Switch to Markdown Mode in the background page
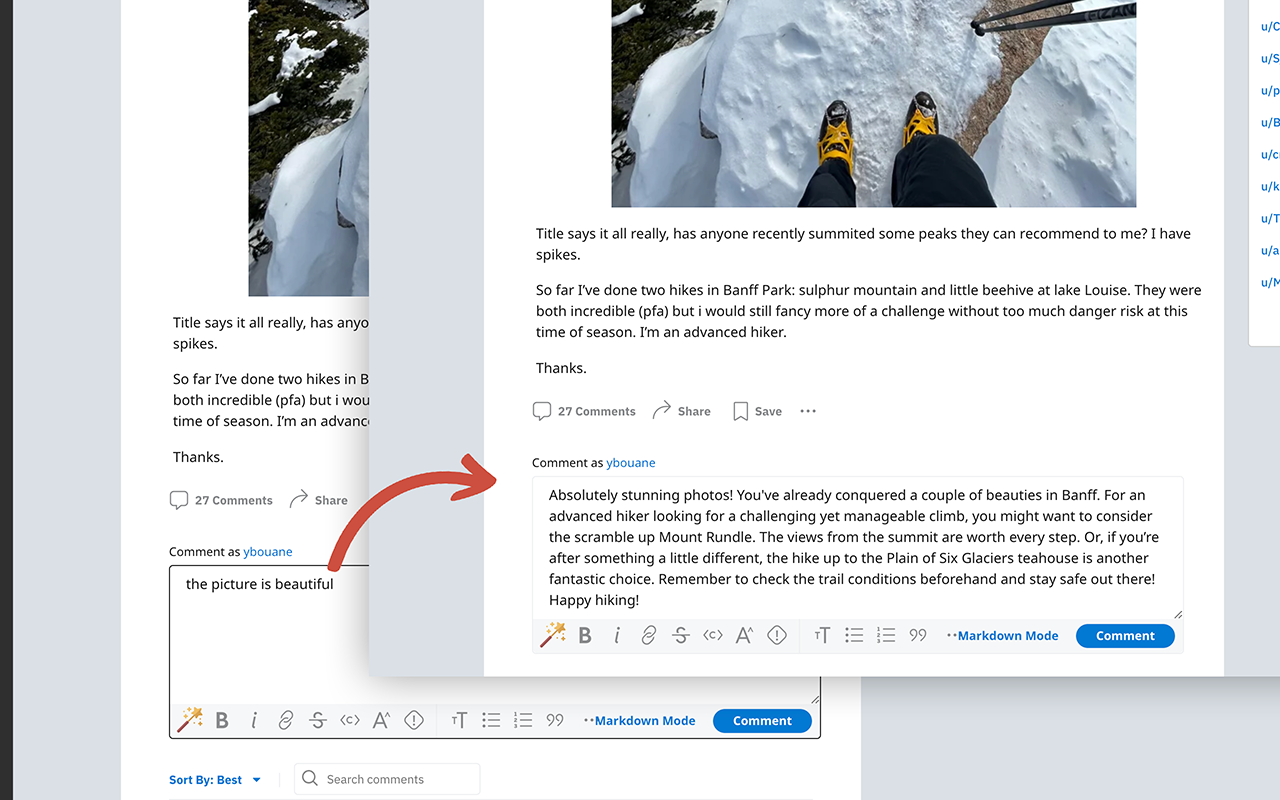 (x=639, y=721)
